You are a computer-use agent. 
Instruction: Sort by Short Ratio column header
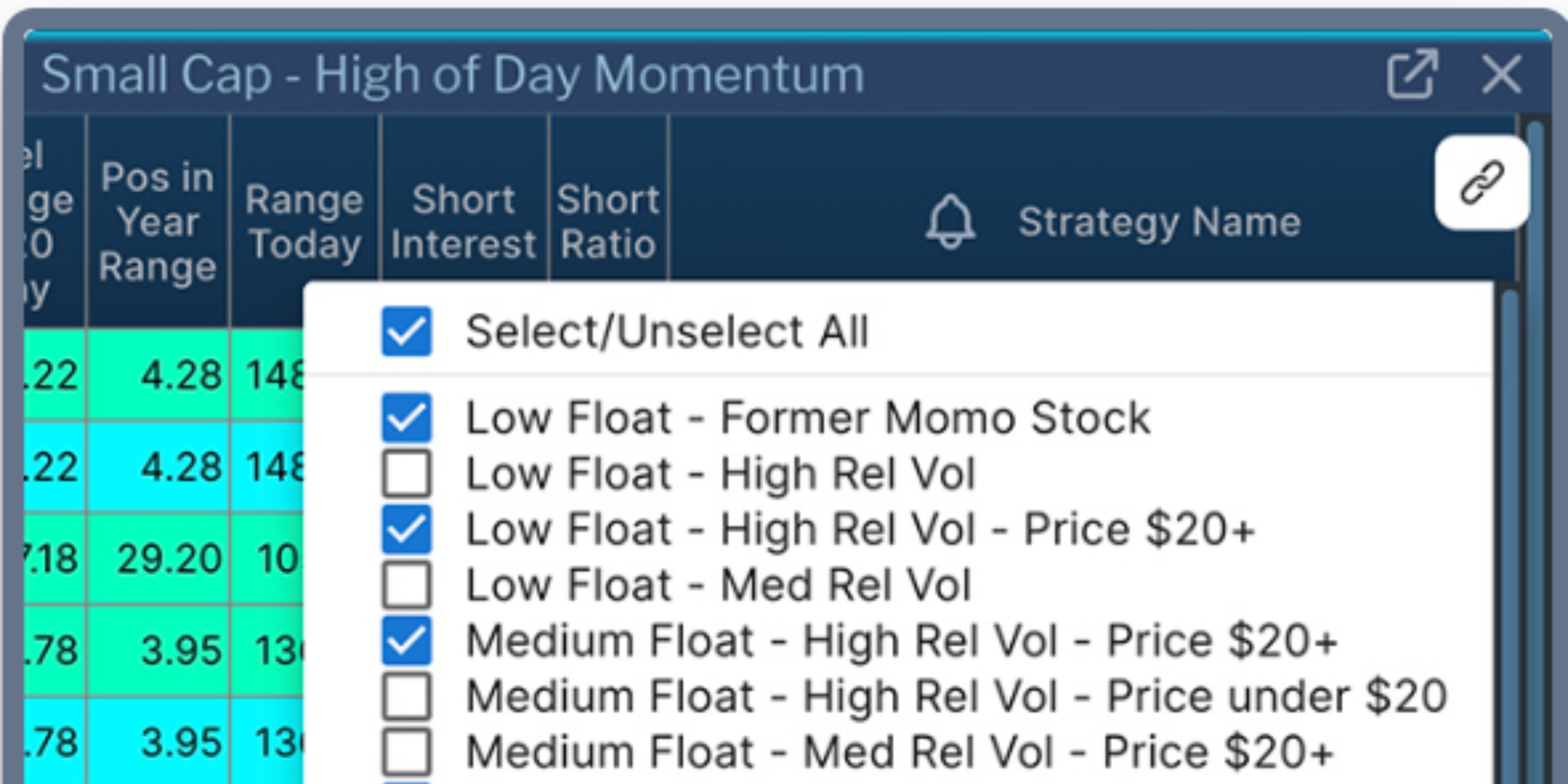(608, 222)
